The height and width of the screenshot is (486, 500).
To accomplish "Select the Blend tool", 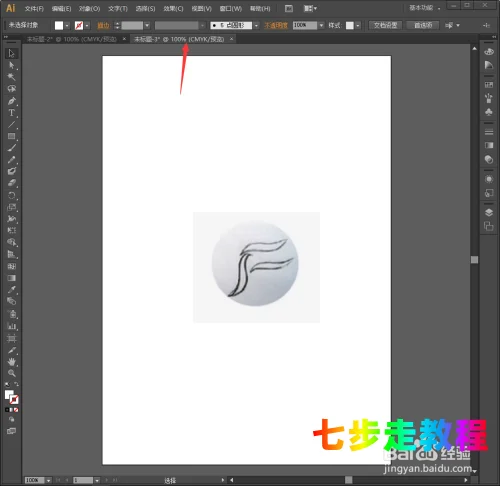I will coord(11,301).
